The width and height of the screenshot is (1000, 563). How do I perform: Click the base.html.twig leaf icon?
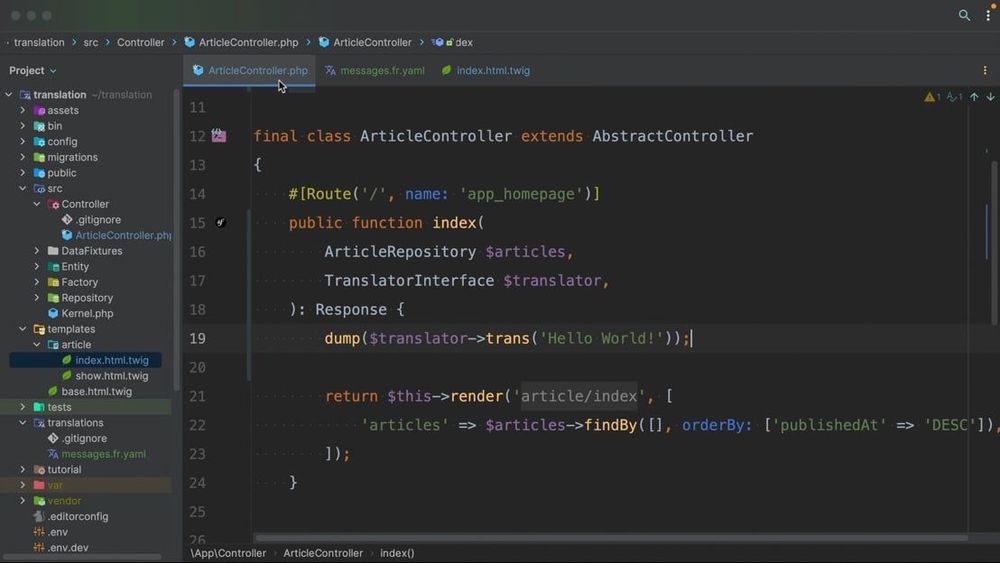point(53,391)
